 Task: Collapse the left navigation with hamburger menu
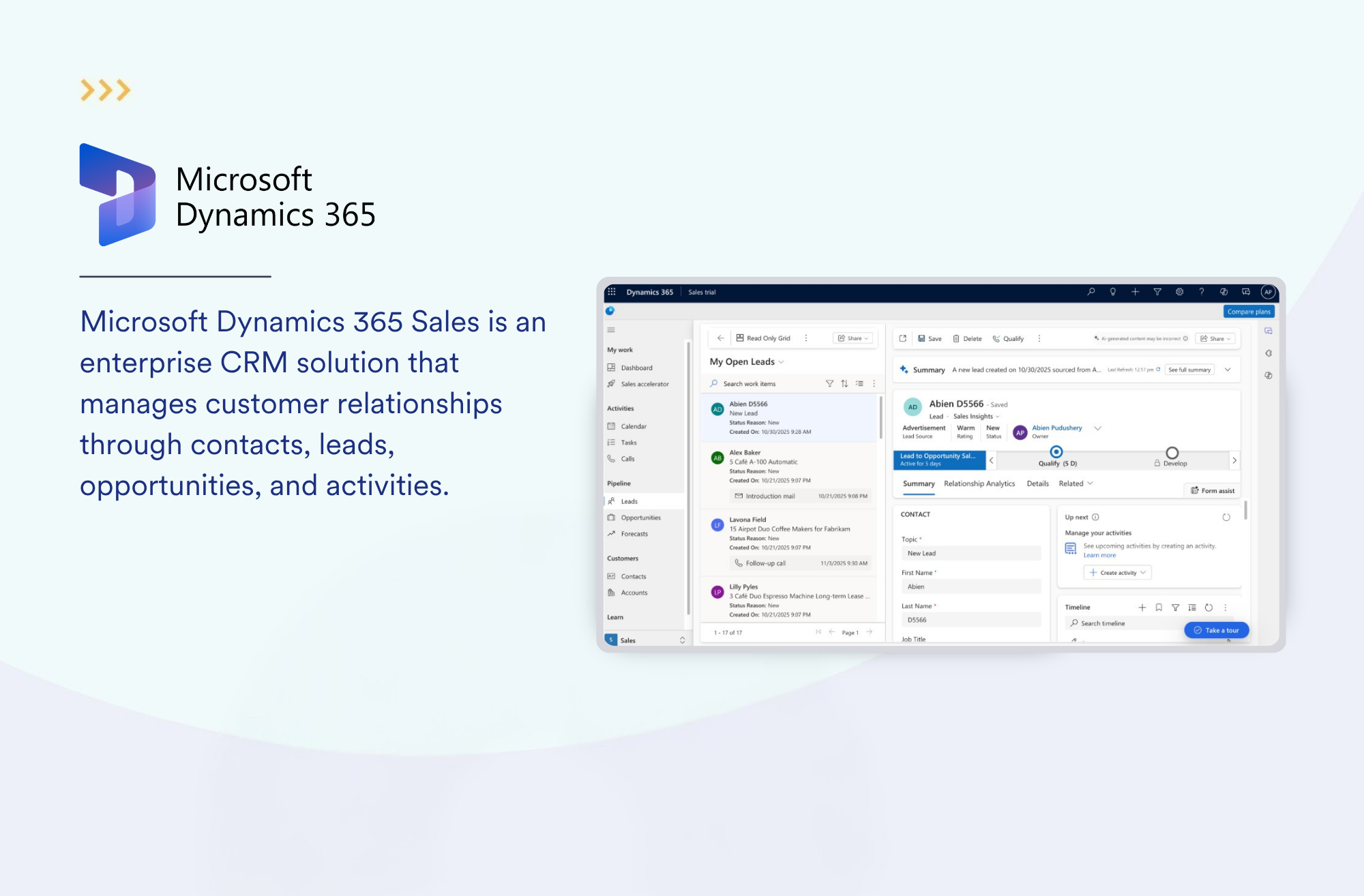[x=610, y=330]
